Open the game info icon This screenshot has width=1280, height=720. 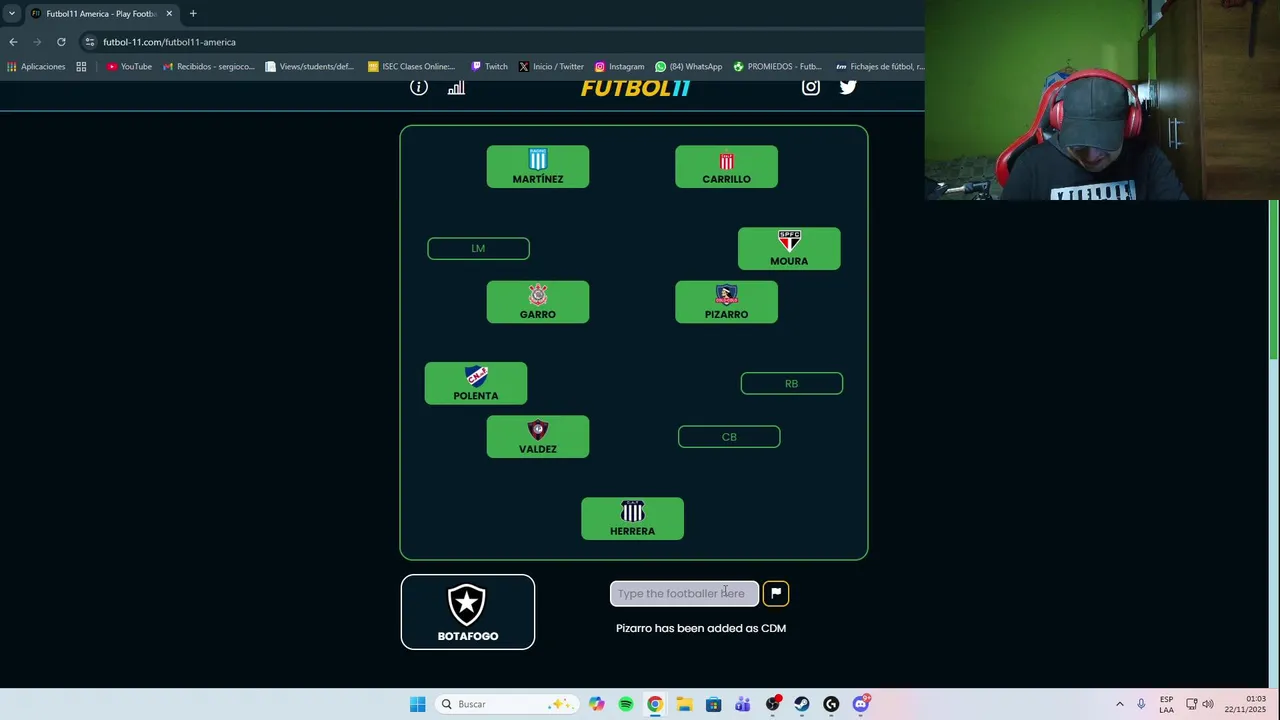pos(419,87)
